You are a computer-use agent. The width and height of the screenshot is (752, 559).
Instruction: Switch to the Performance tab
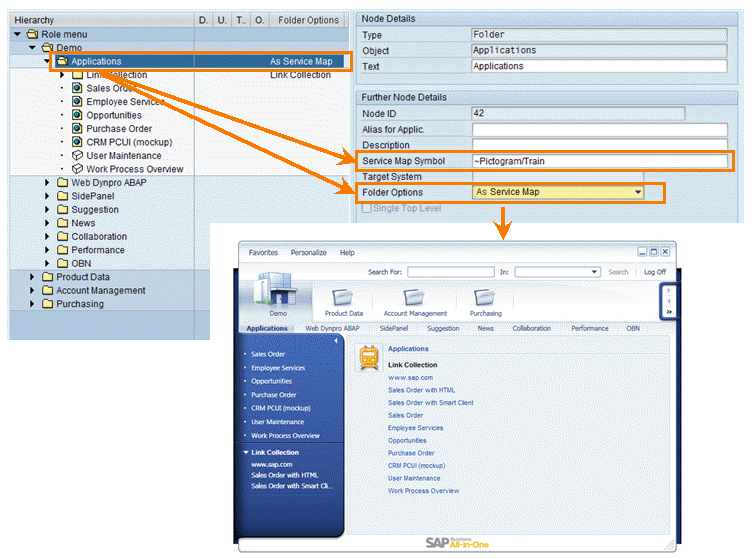pyautogui.click(x=590, y=328)
